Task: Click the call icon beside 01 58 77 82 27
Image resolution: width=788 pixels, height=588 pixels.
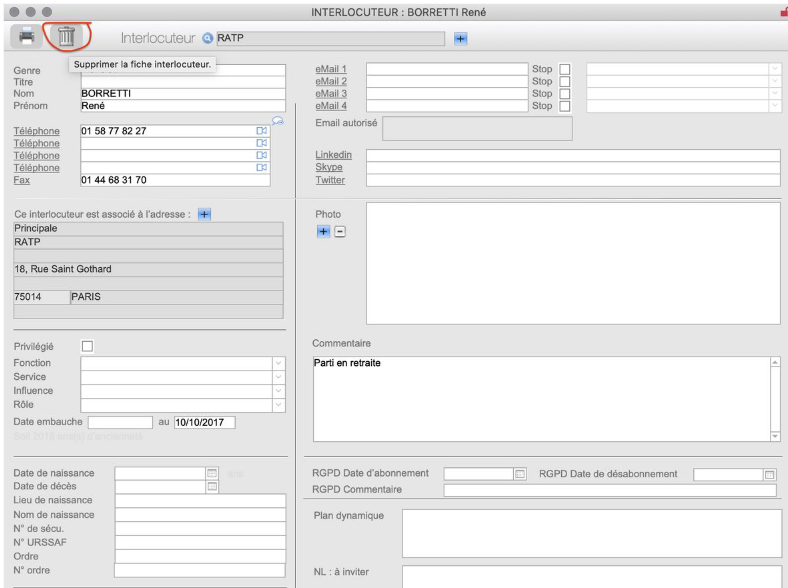Action: tap(262, 131)
